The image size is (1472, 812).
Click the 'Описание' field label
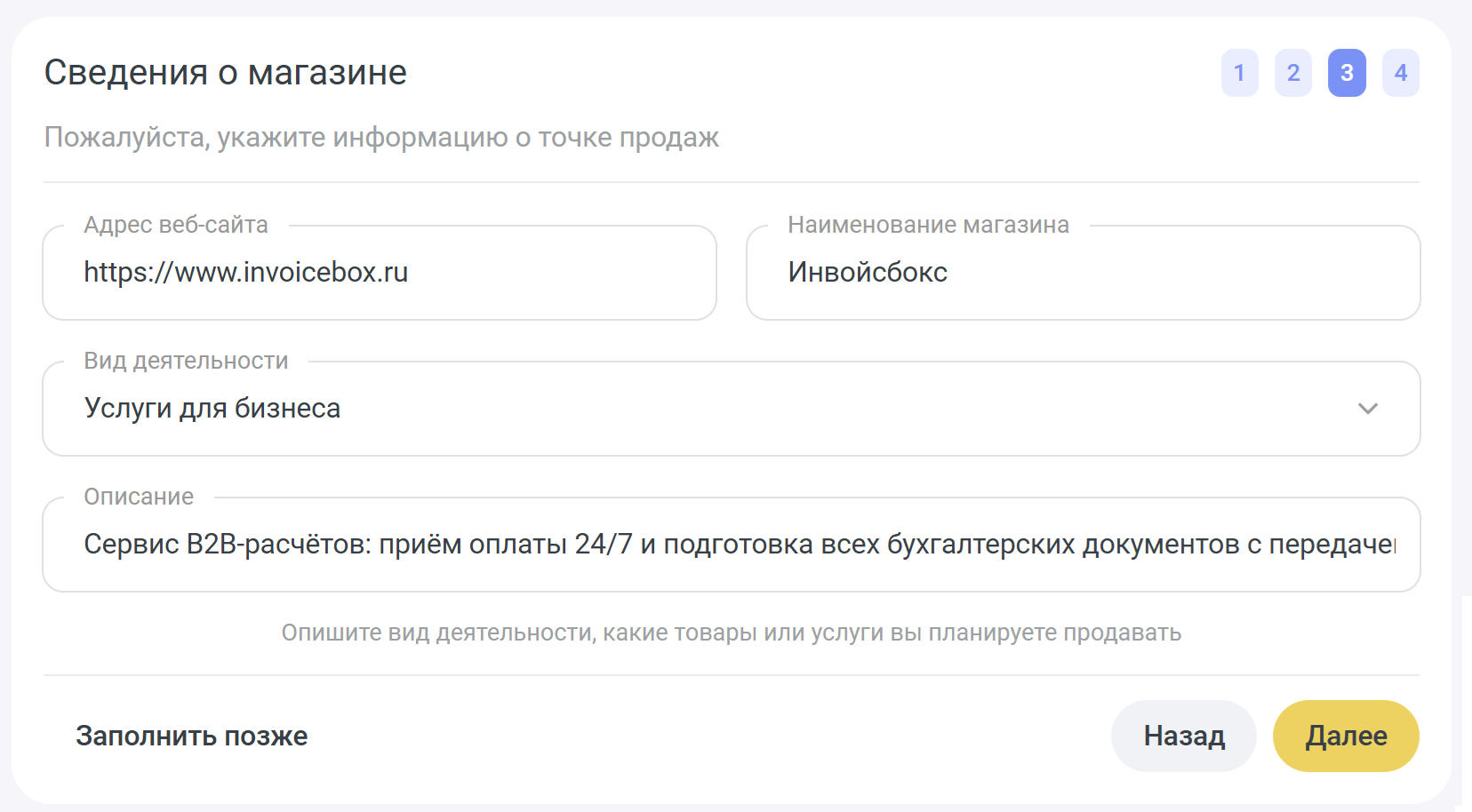pyautogui.click(x=139, y=497)
